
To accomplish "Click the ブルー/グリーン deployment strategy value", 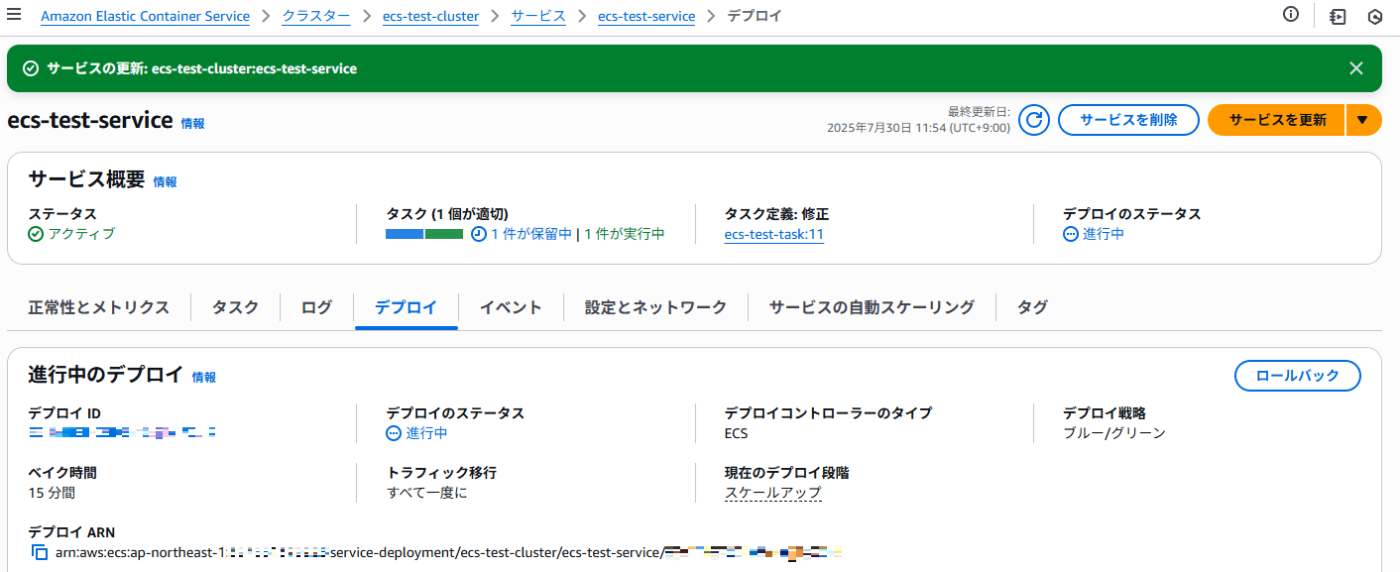I will click(1114, 433).
